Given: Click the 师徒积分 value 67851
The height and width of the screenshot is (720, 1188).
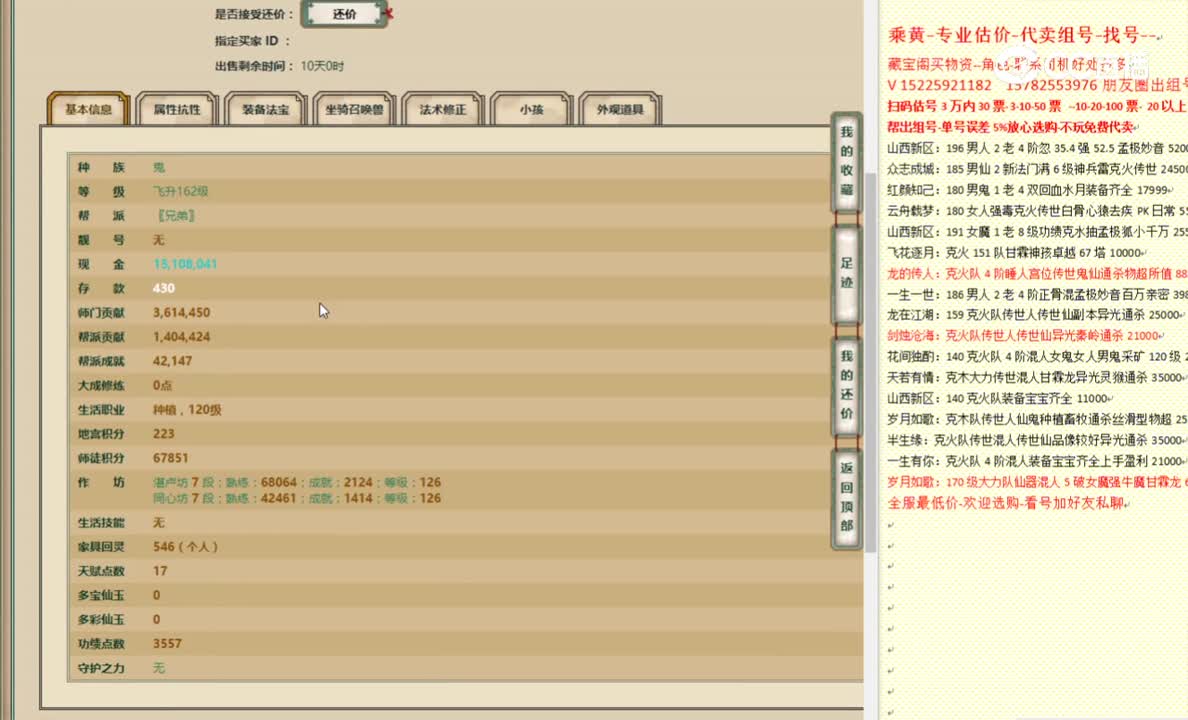Looking at the screenshot, I should click(x=170, y=458).
